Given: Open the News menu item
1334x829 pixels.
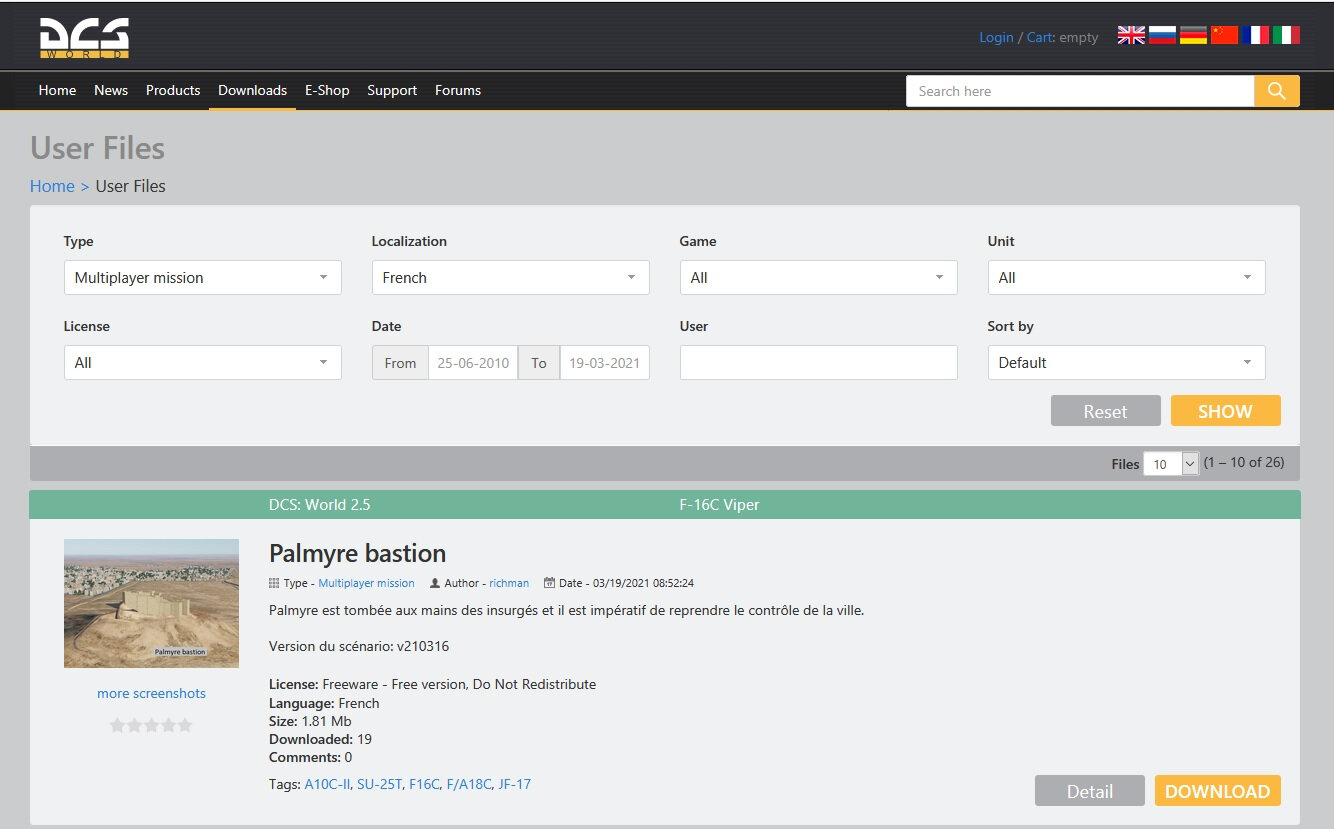Looking at the screenshot, I should point(111,90).
